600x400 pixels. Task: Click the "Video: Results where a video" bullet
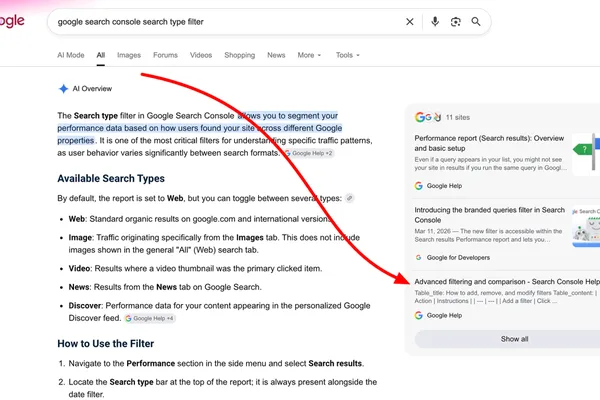(195, 269)
